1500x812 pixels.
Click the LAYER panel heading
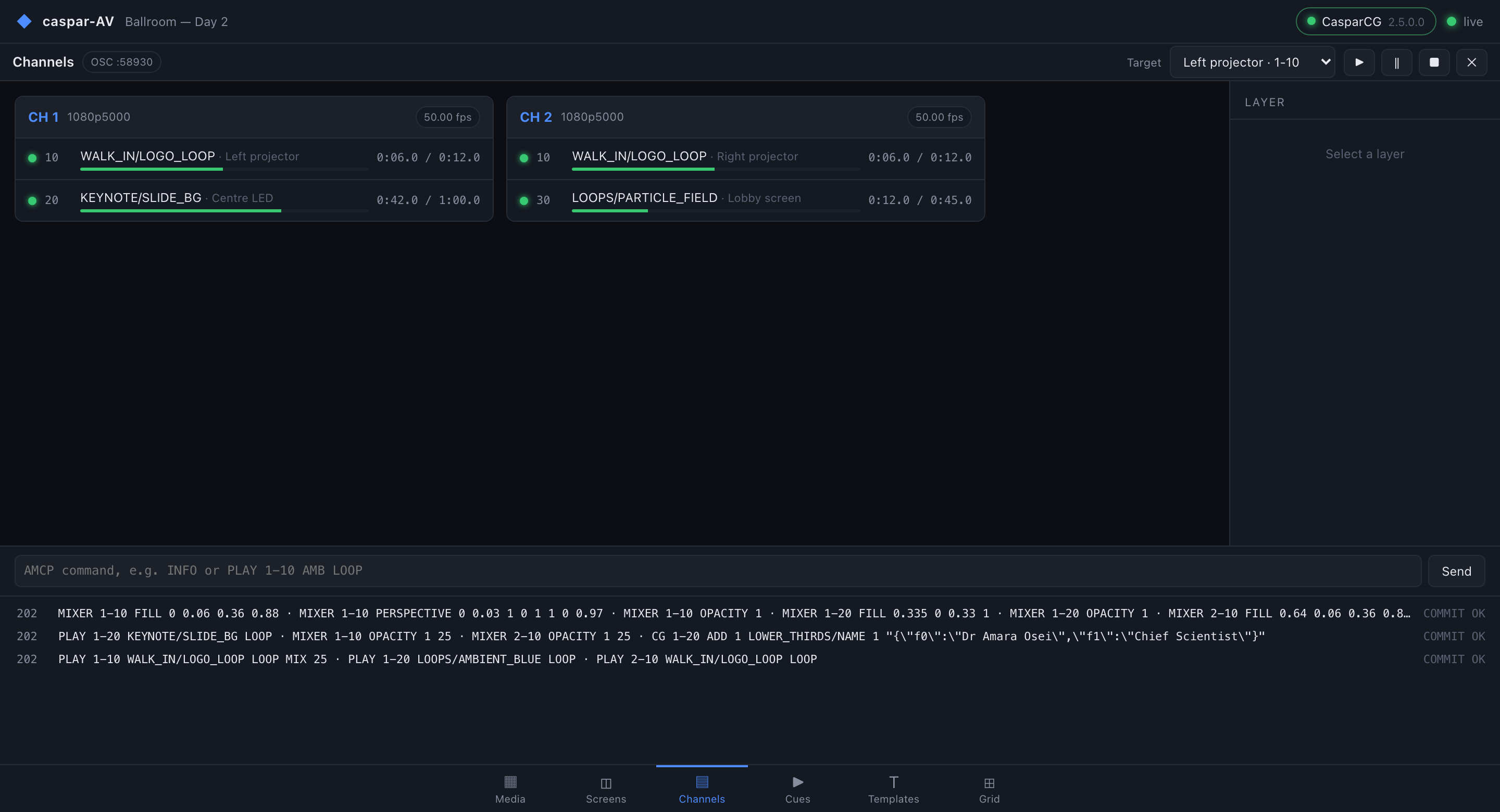(1264, 103)
